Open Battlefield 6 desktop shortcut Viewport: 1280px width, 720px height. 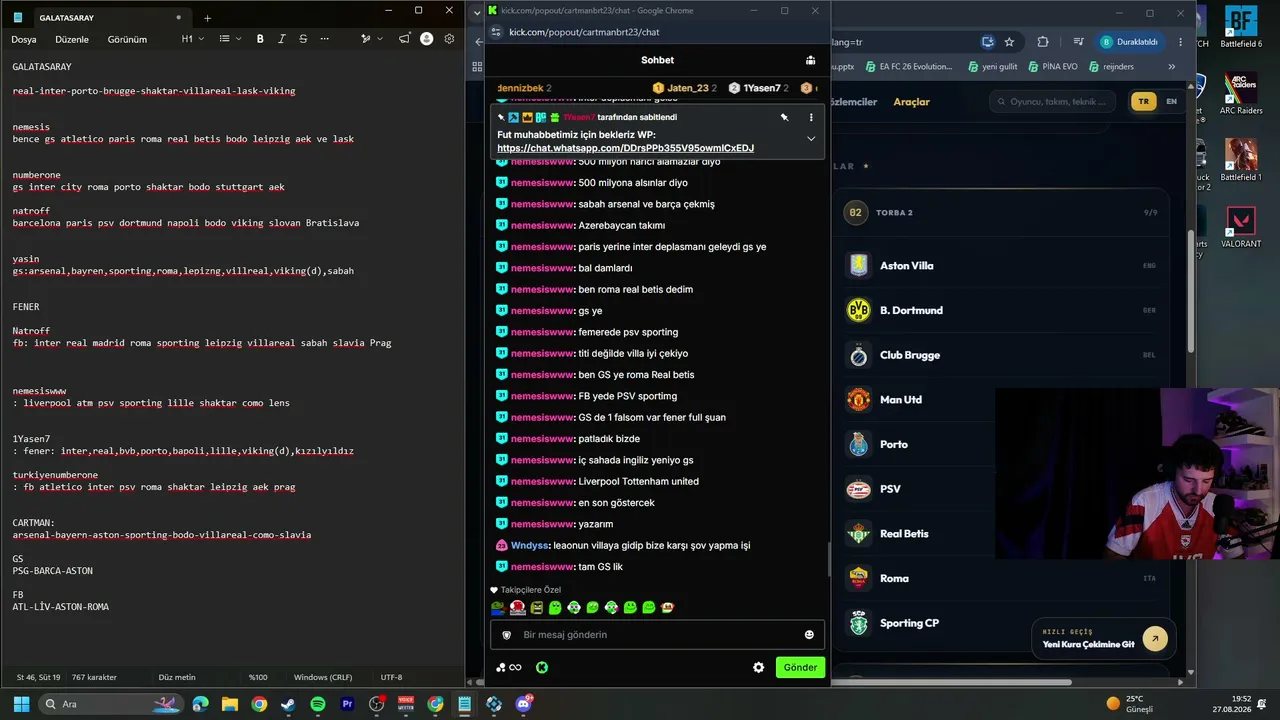[1241, 28]
